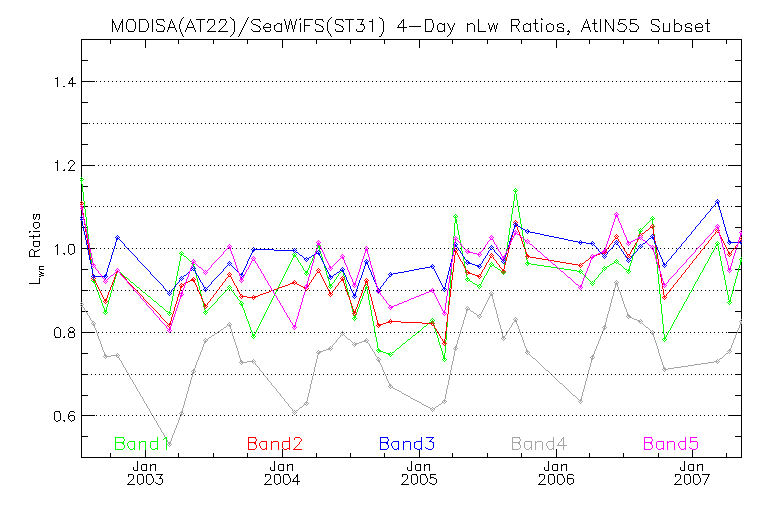The image size is (768, 512).
Task: Click the chart title mentioning MODISA and SeaWiFS
Action: [410, 25]
